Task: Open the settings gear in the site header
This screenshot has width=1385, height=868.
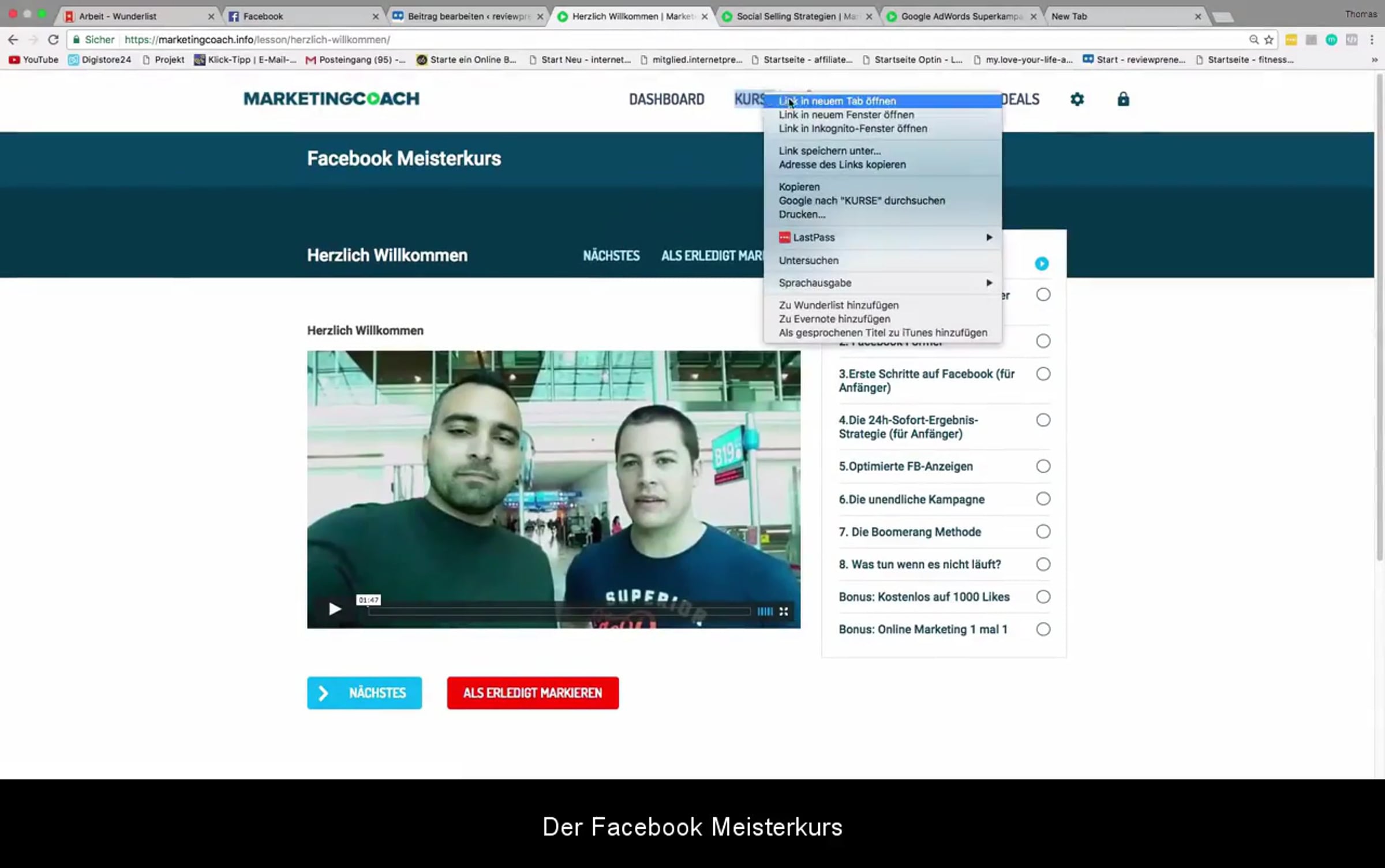Action: 1077,99
